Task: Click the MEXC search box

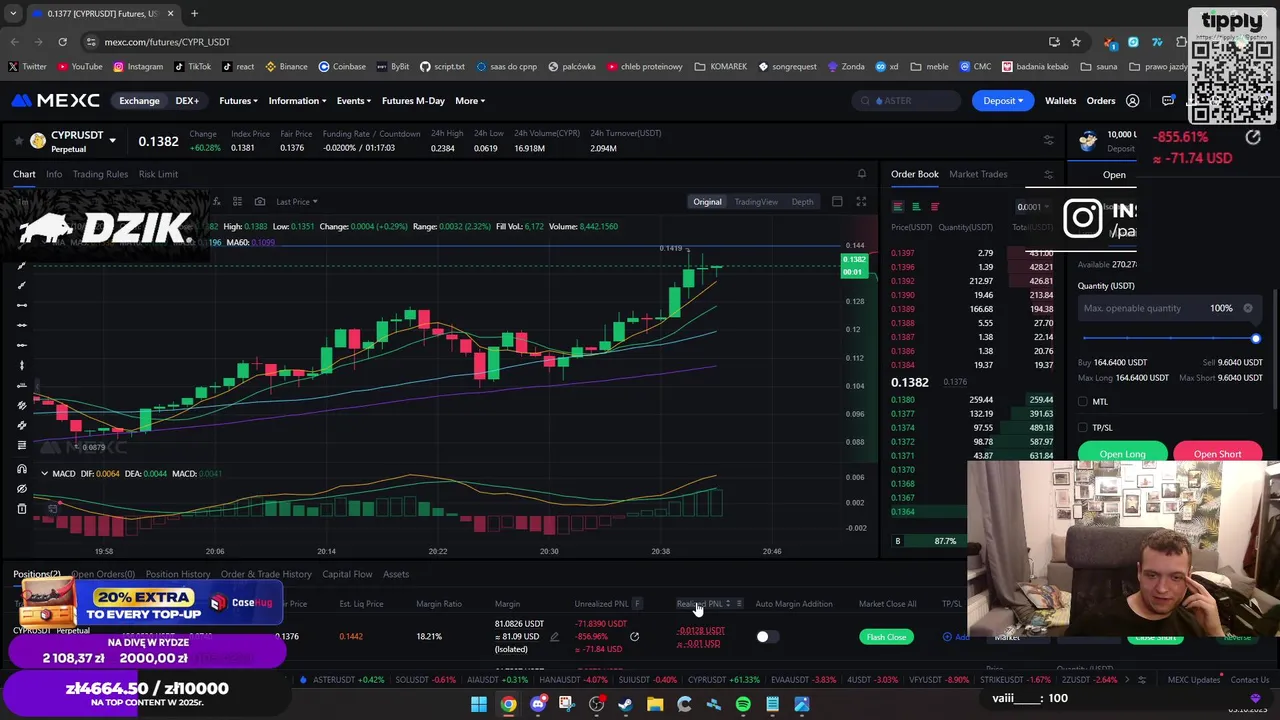Action: click(906, 101)
